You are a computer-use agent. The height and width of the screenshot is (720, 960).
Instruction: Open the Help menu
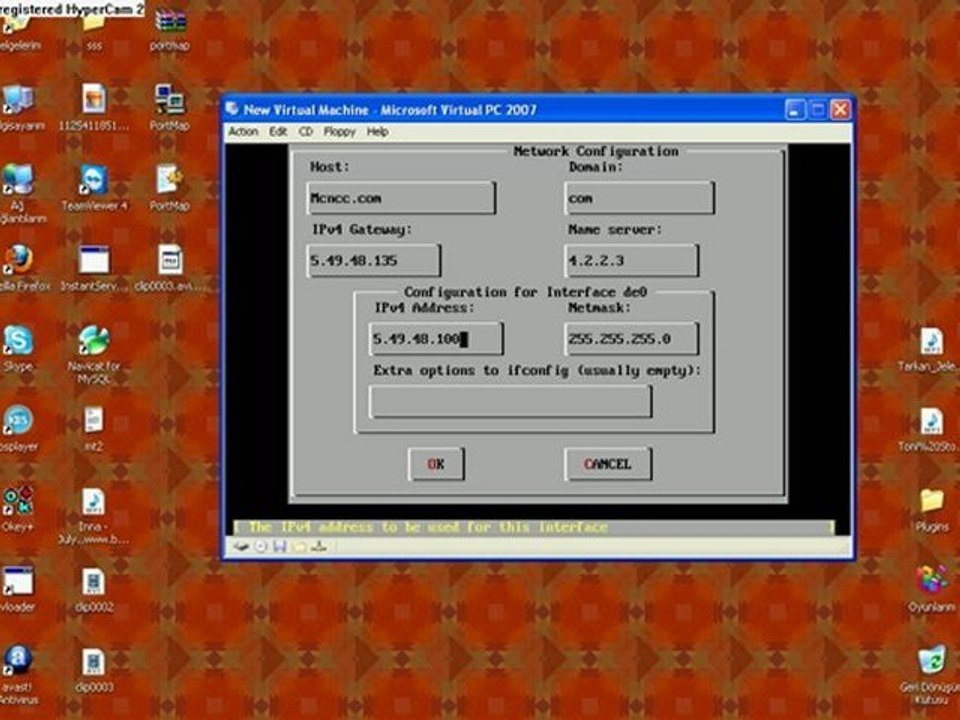click(377, 132)
